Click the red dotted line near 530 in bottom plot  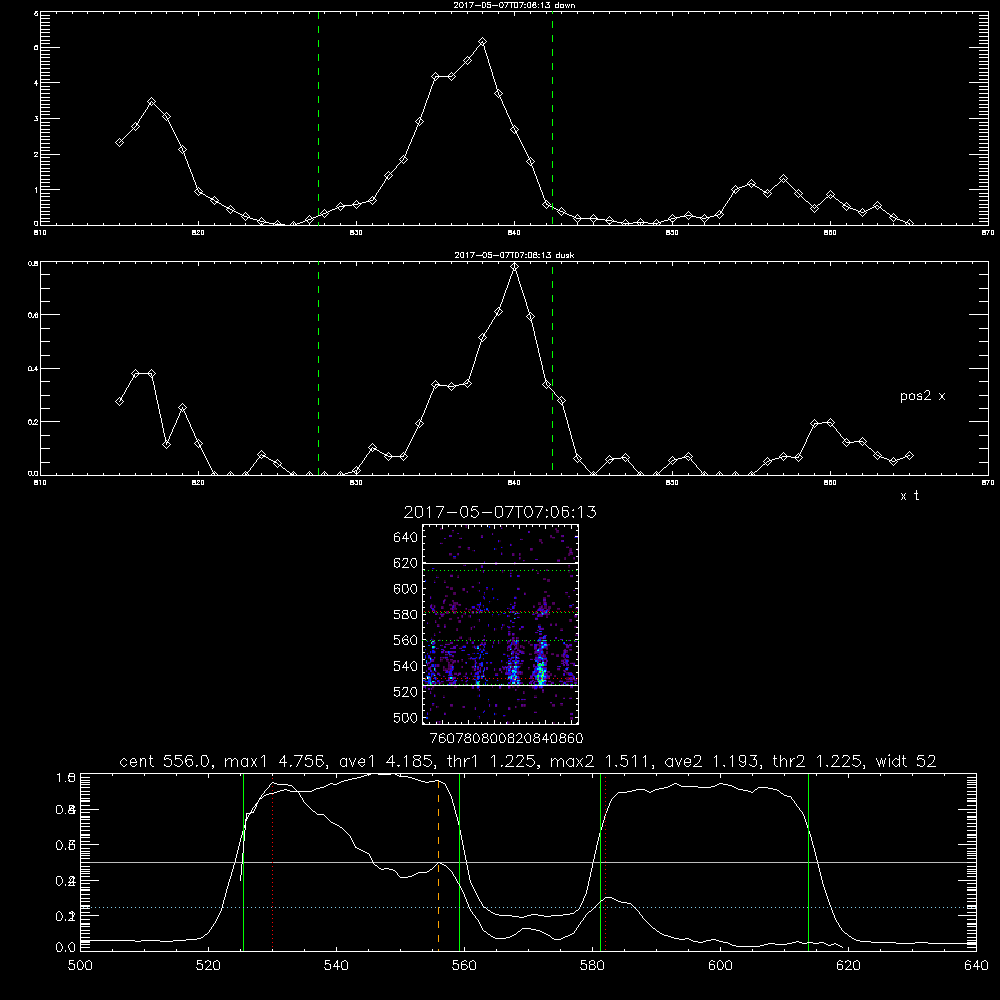[x=273, y=864]
